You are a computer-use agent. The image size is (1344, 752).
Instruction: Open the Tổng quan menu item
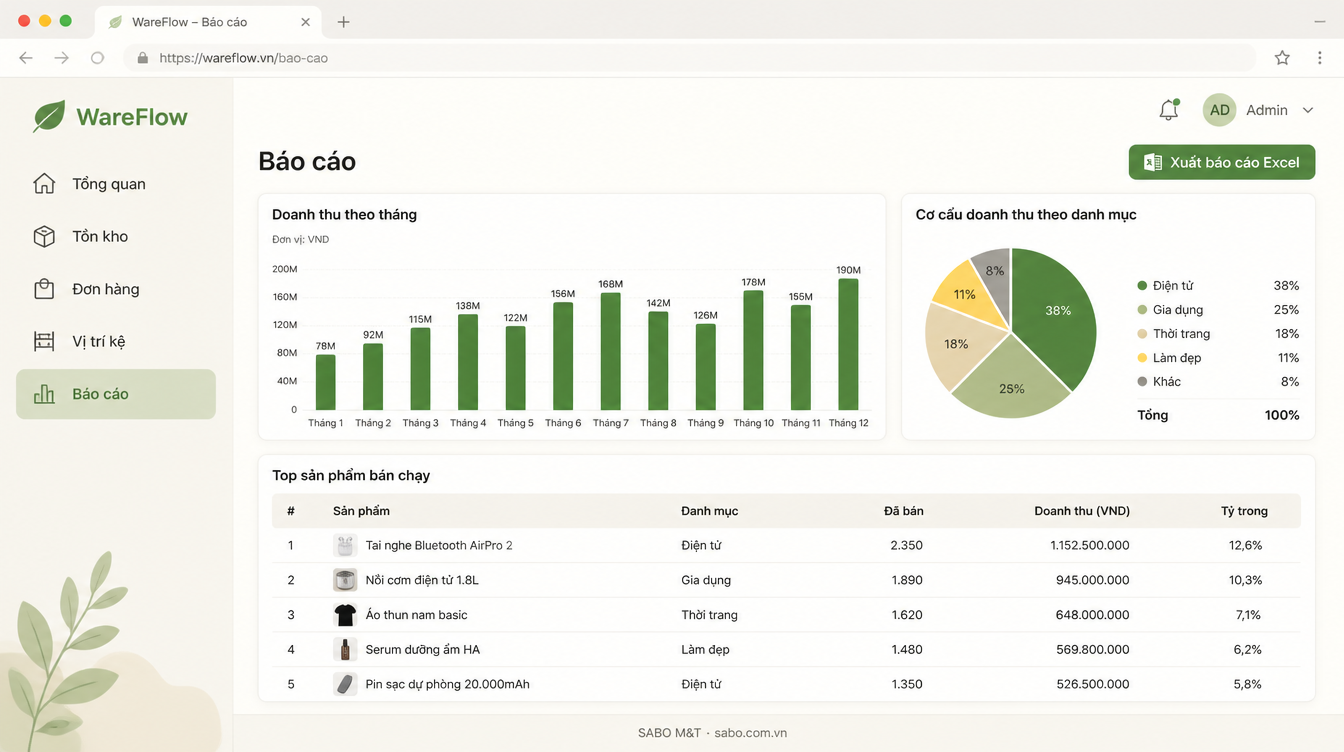[x=116, y=184]
